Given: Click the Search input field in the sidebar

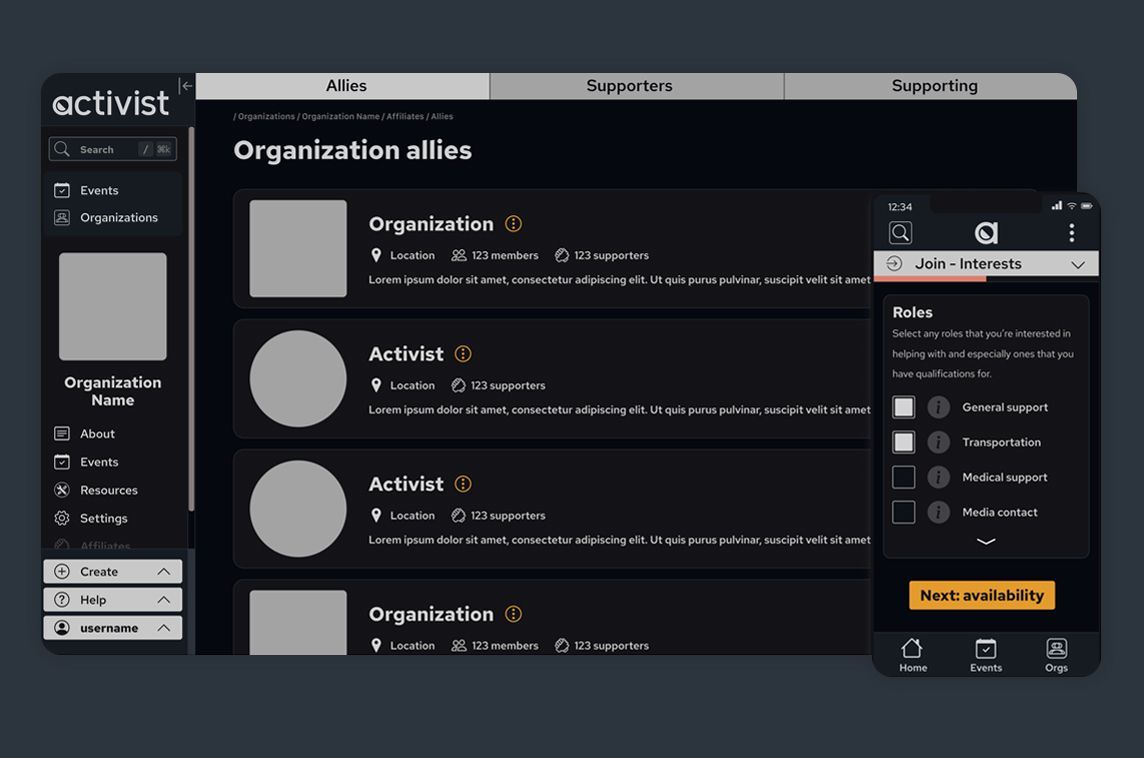Looking at the screenshot, I should coord(112,149).
